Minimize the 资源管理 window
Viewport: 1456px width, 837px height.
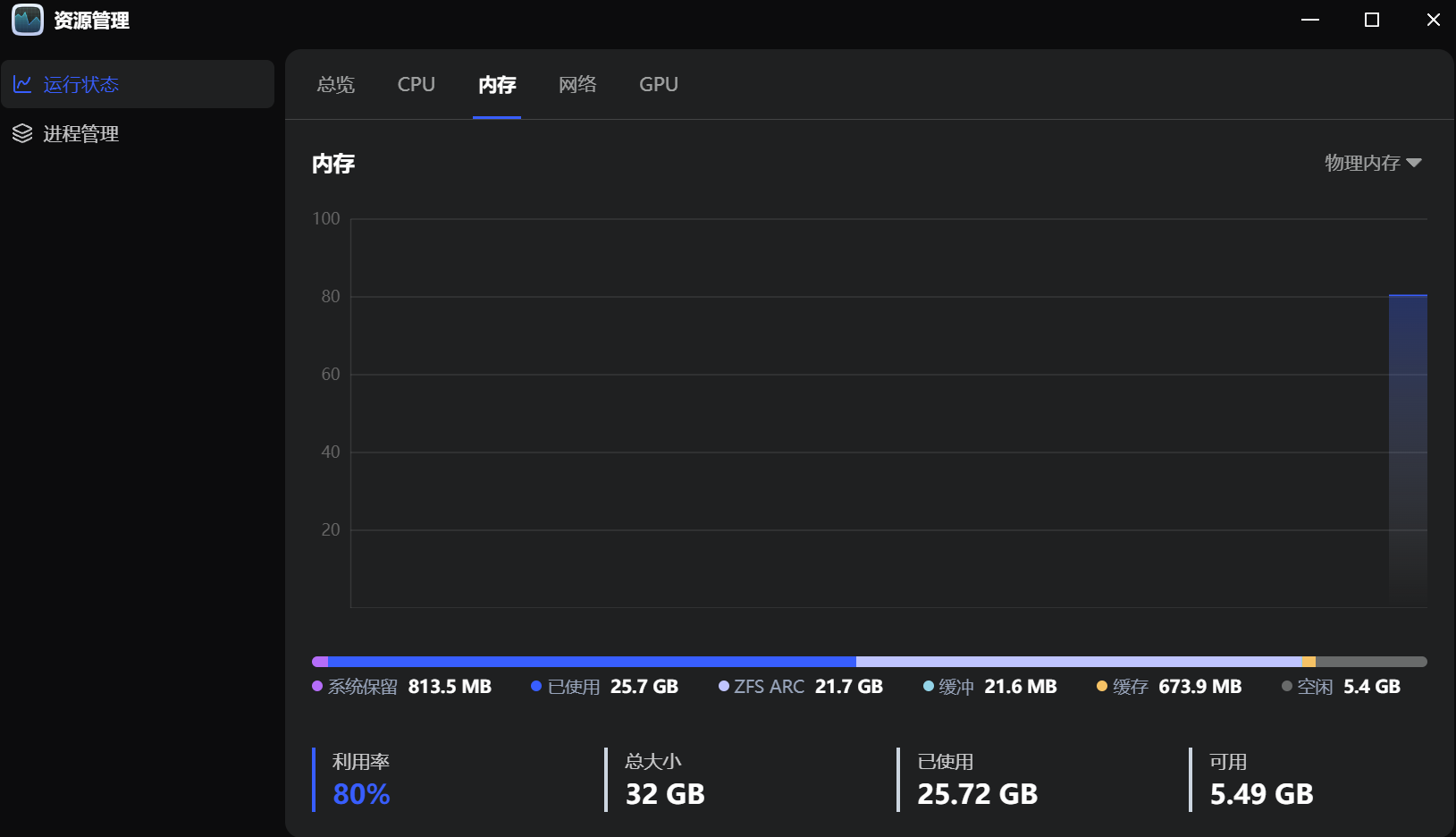tap(1310, 20)
